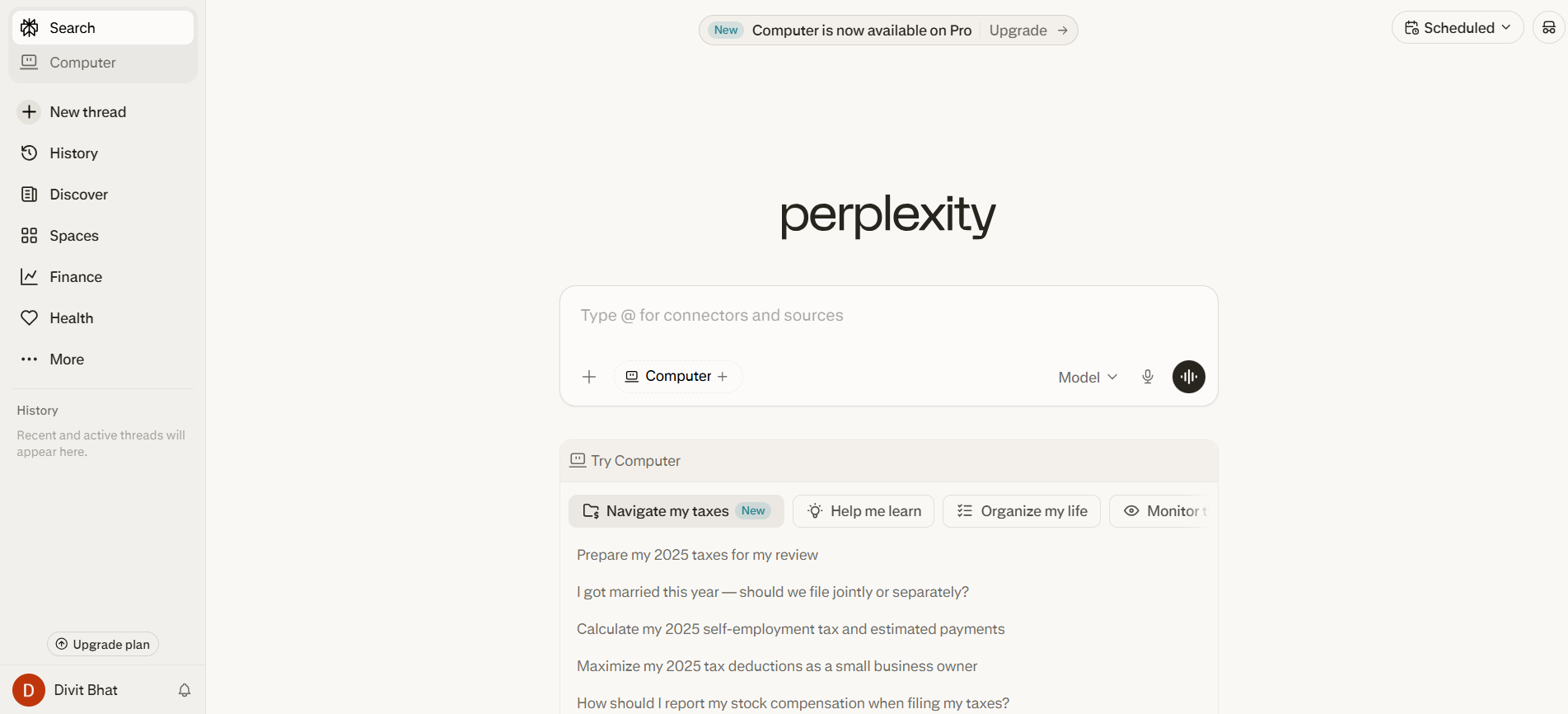The height and width of the screenshot is (714, 1568).
Task: Activate the voice dictation microphone
Action: point(1147,376)
